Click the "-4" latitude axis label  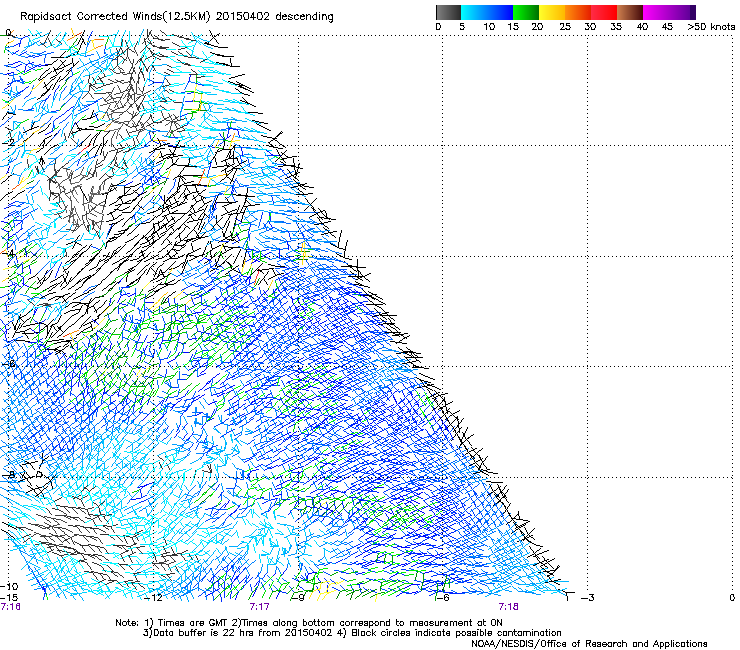pyautogui.click(x=8, y=253)
